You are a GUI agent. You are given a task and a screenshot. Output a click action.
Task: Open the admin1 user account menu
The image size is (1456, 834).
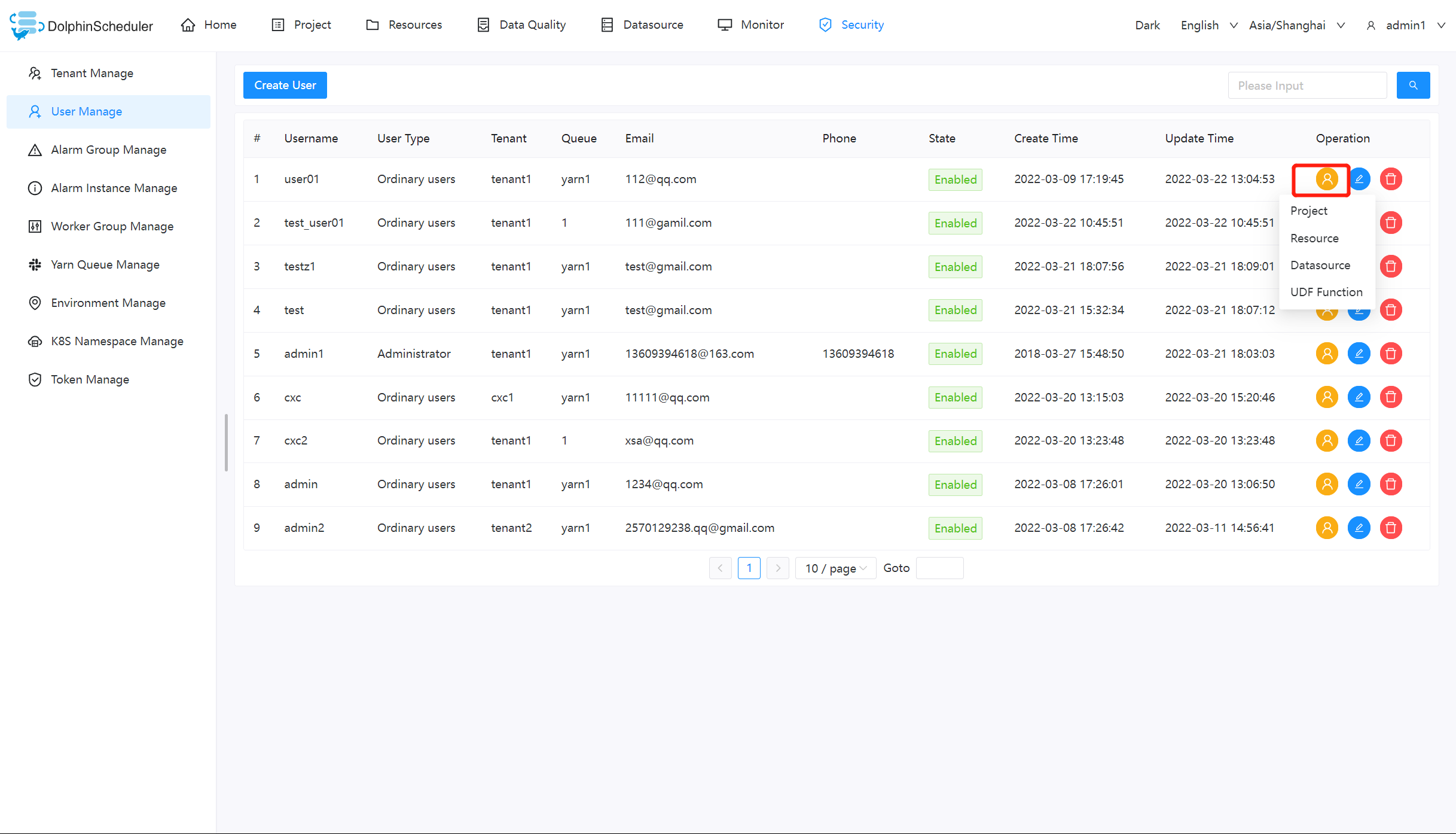[1405, 25]
